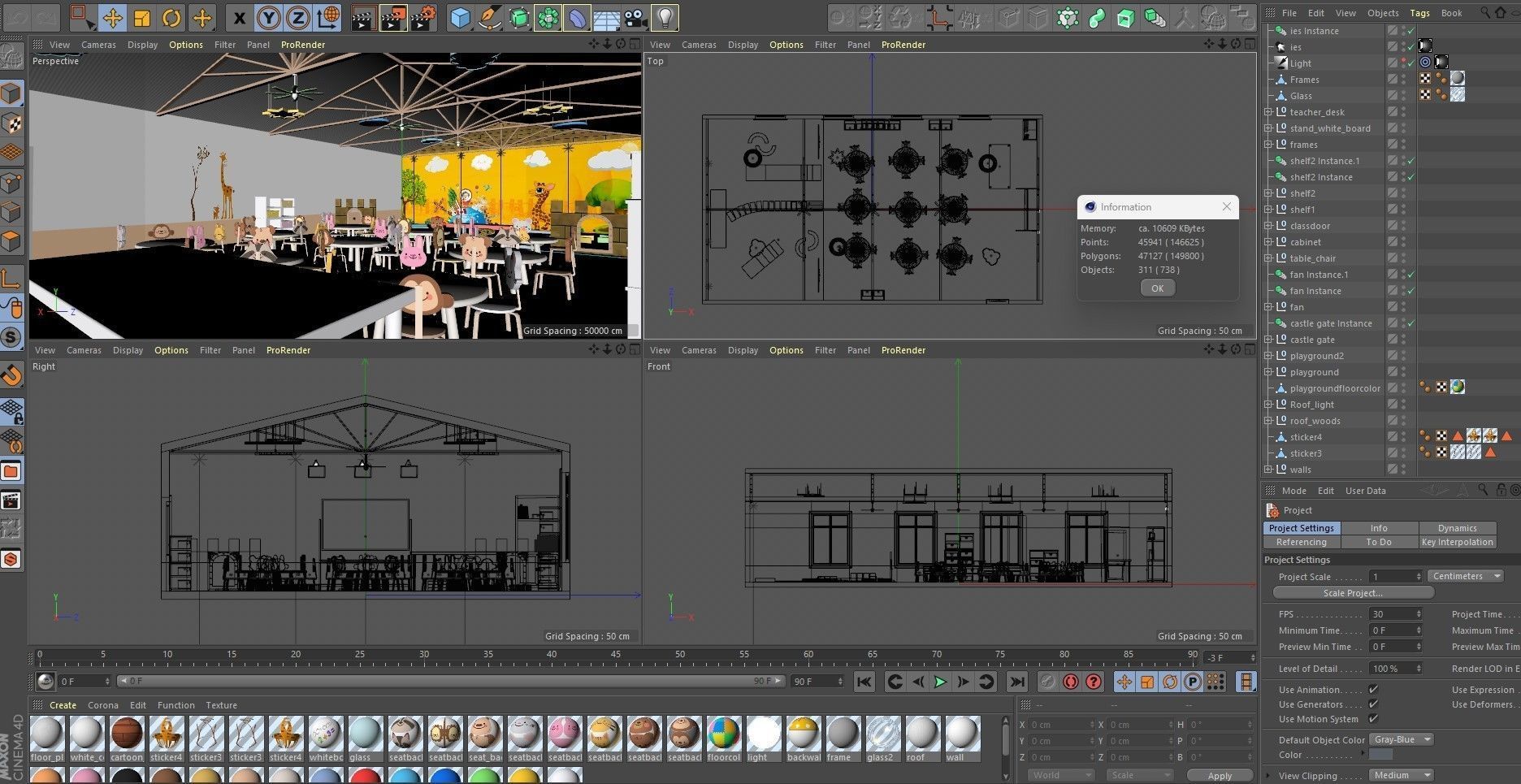Click the Scale Project... button

[1353, 593]
